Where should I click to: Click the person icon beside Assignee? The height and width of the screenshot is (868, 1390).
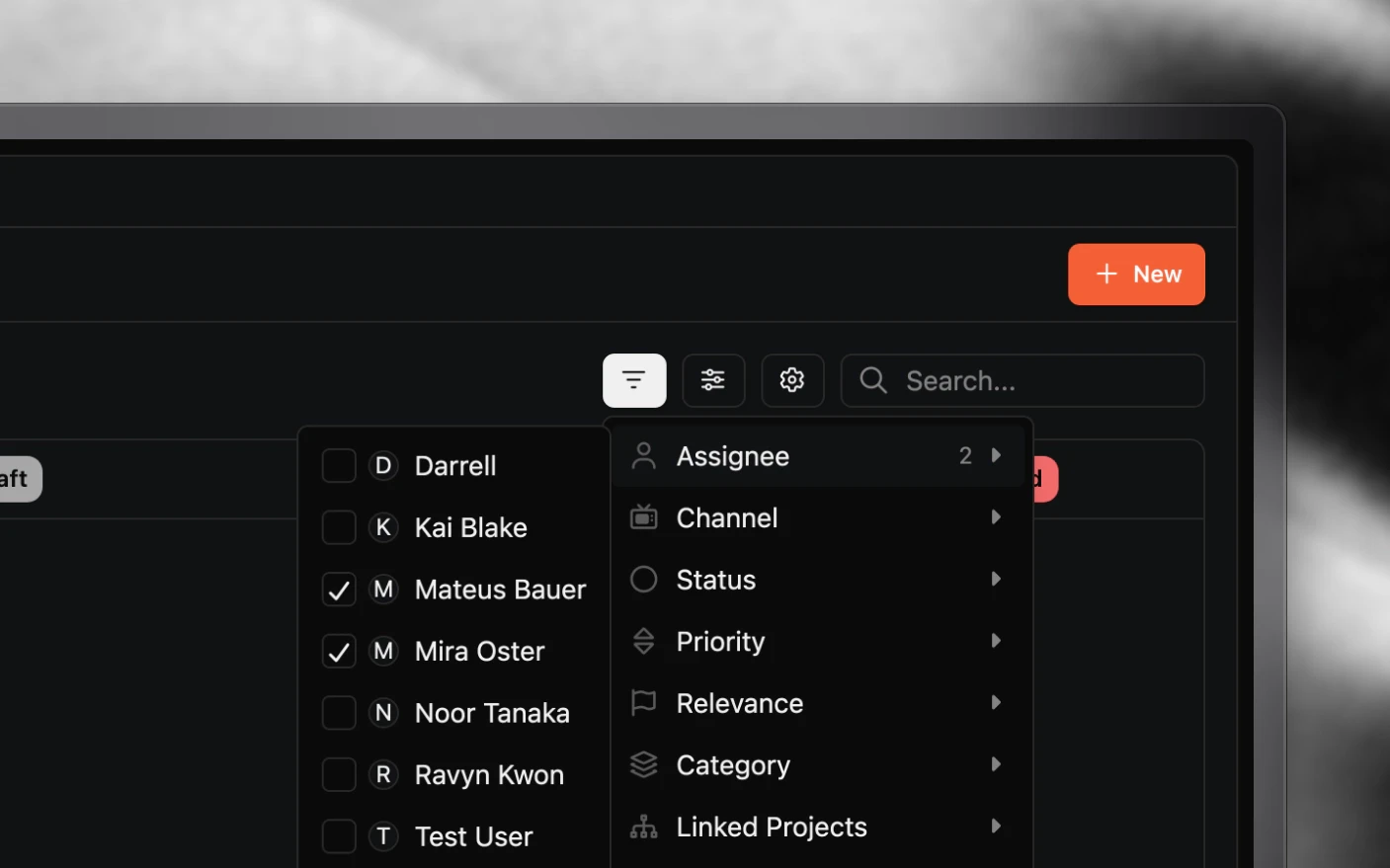coord(643,455)
